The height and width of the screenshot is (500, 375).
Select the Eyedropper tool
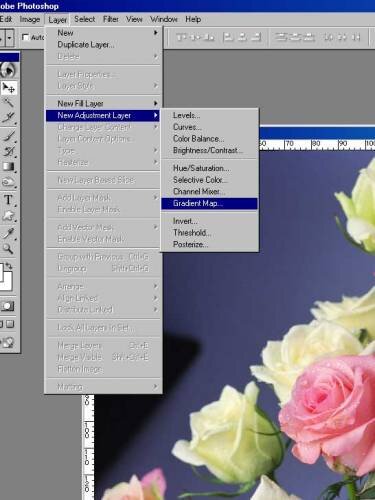point(8,233)
